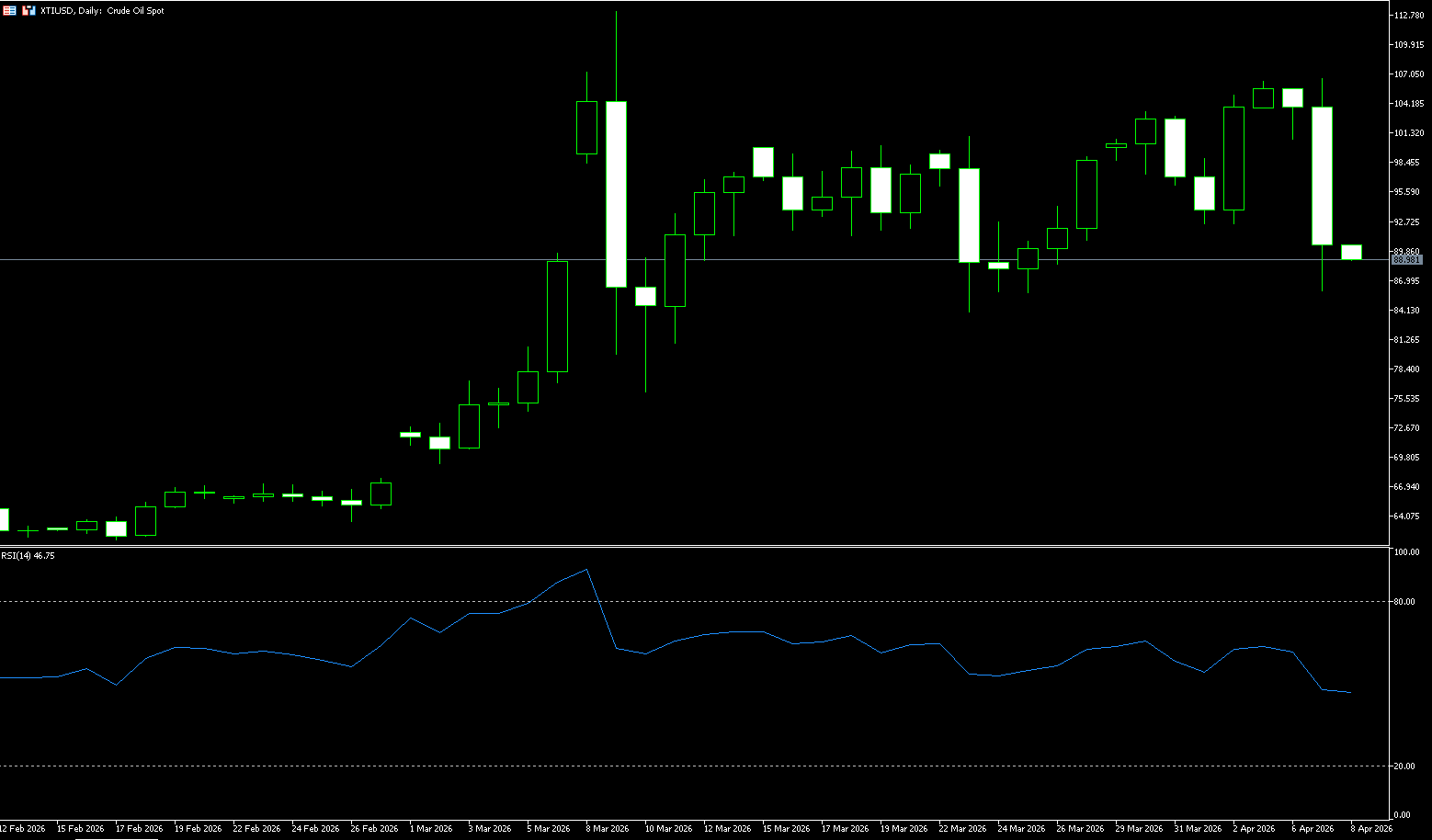The image size is (1432, 840).
Task: Click the highlighted 88.981 current price tag
Action: coord(1406,260)
